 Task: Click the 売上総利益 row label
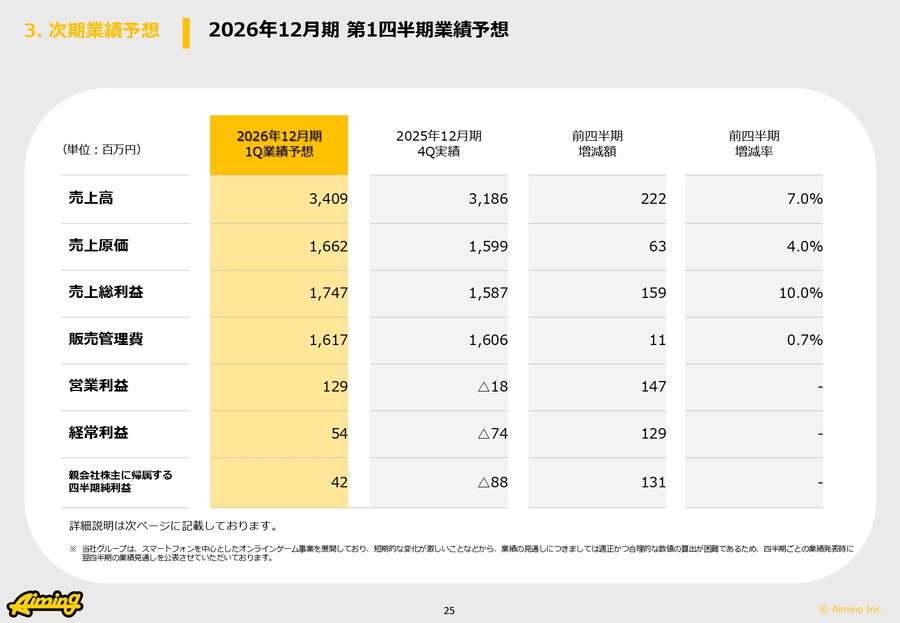(106, 292)
